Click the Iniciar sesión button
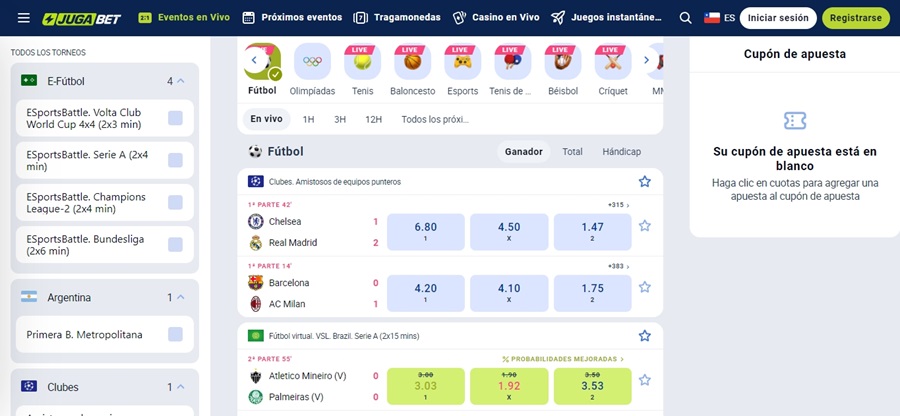 [778, 18]
